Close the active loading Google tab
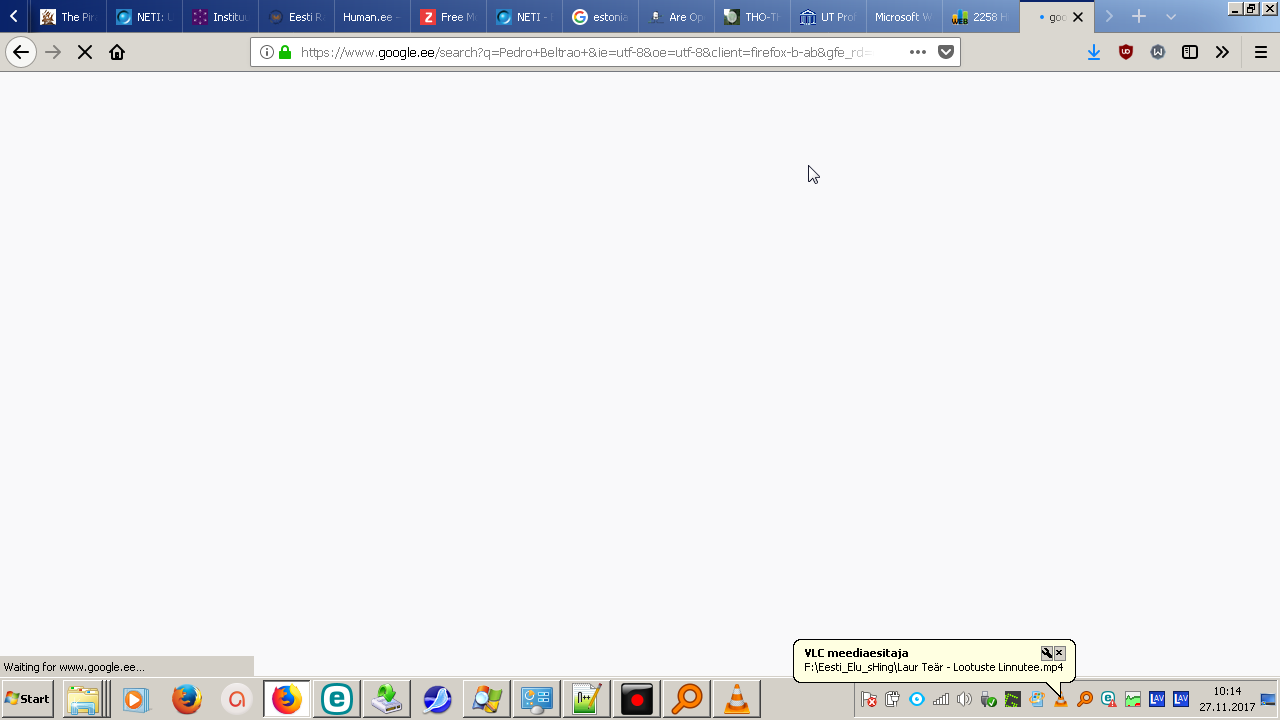Viewport: 1280px width, 720px height. click(1078, 17)
